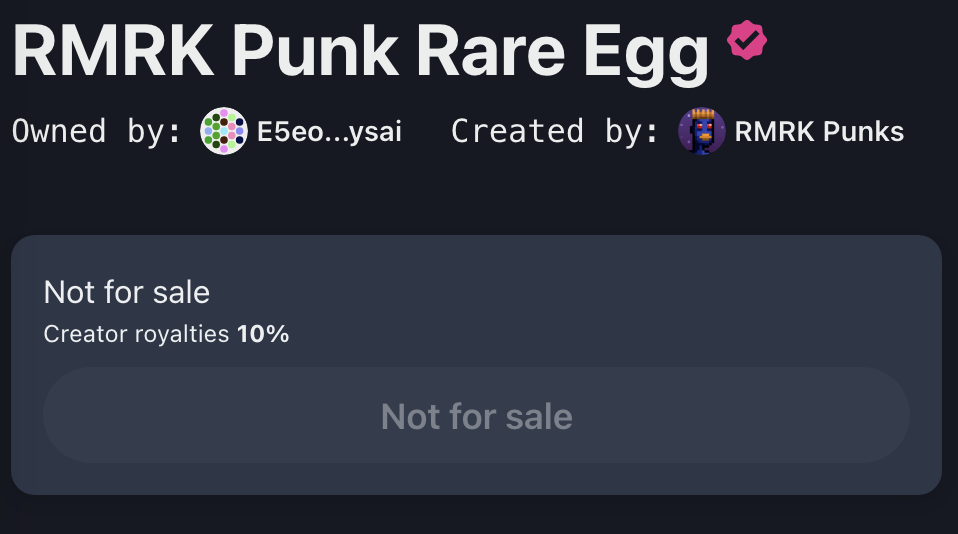Click the word 'royalties' under Not for sale
958x534 pixels.
[x=182, y=334]
